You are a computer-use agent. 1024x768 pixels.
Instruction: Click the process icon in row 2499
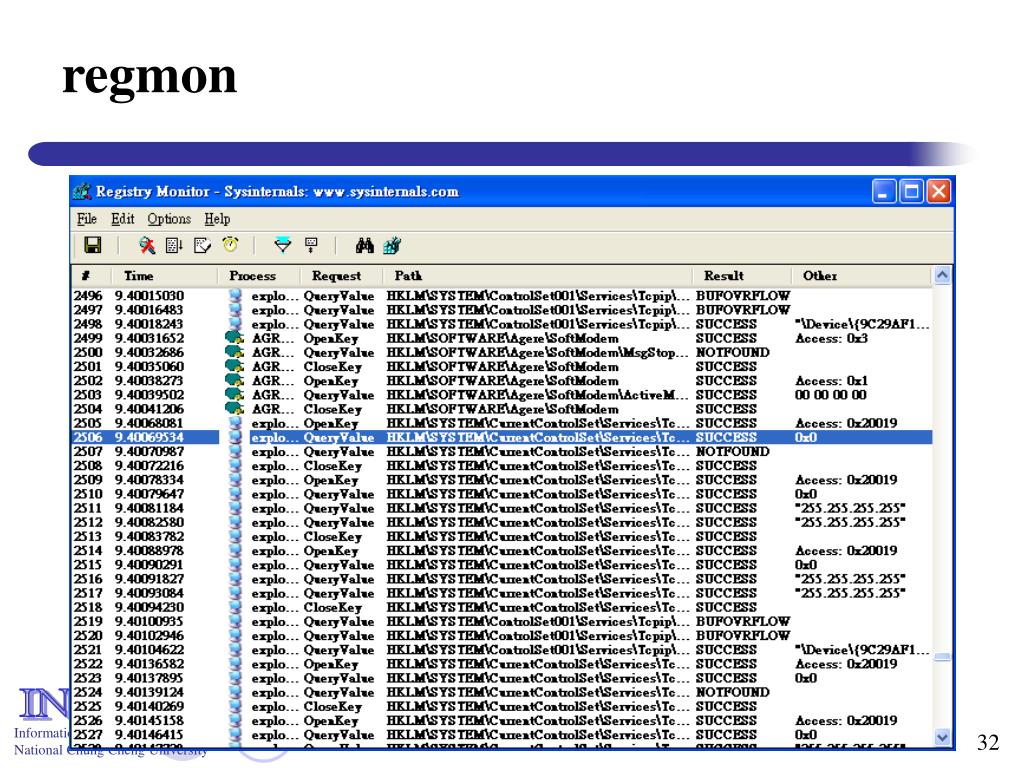(234, 338)
